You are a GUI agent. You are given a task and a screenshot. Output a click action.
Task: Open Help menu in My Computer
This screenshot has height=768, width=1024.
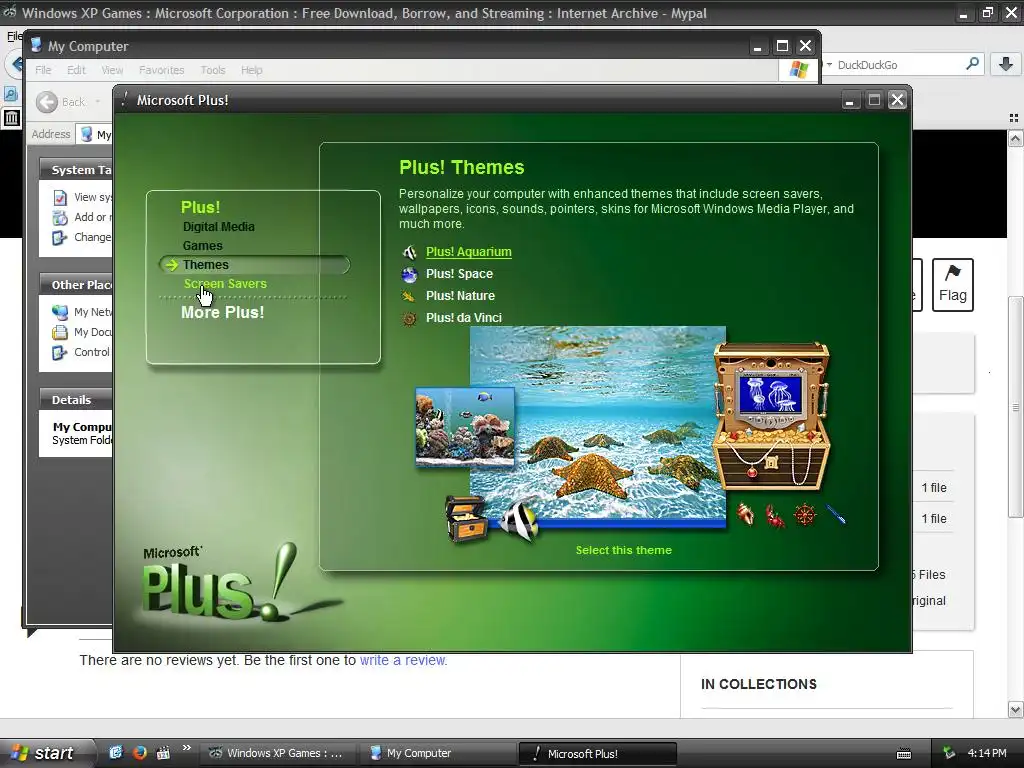click(x=251, y=70)
